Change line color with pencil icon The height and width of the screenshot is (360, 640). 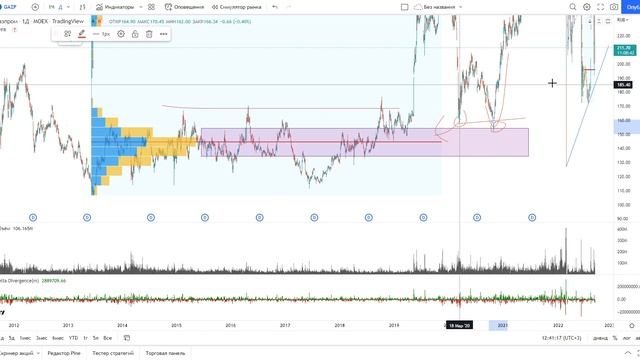(x=82, y=34)
